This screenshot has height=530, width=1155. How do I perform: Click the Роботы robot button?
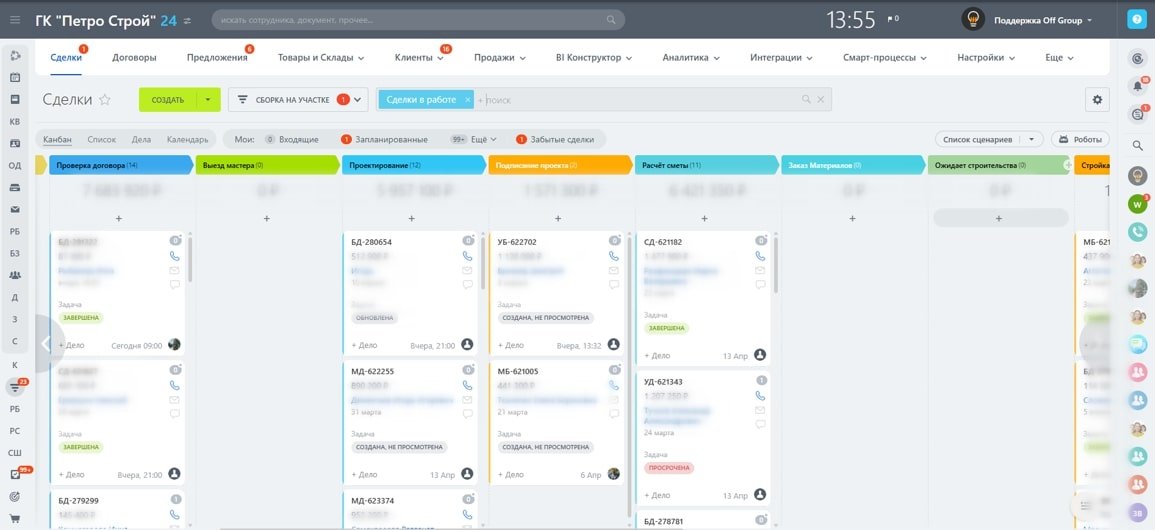click(x=1080, y=139)
